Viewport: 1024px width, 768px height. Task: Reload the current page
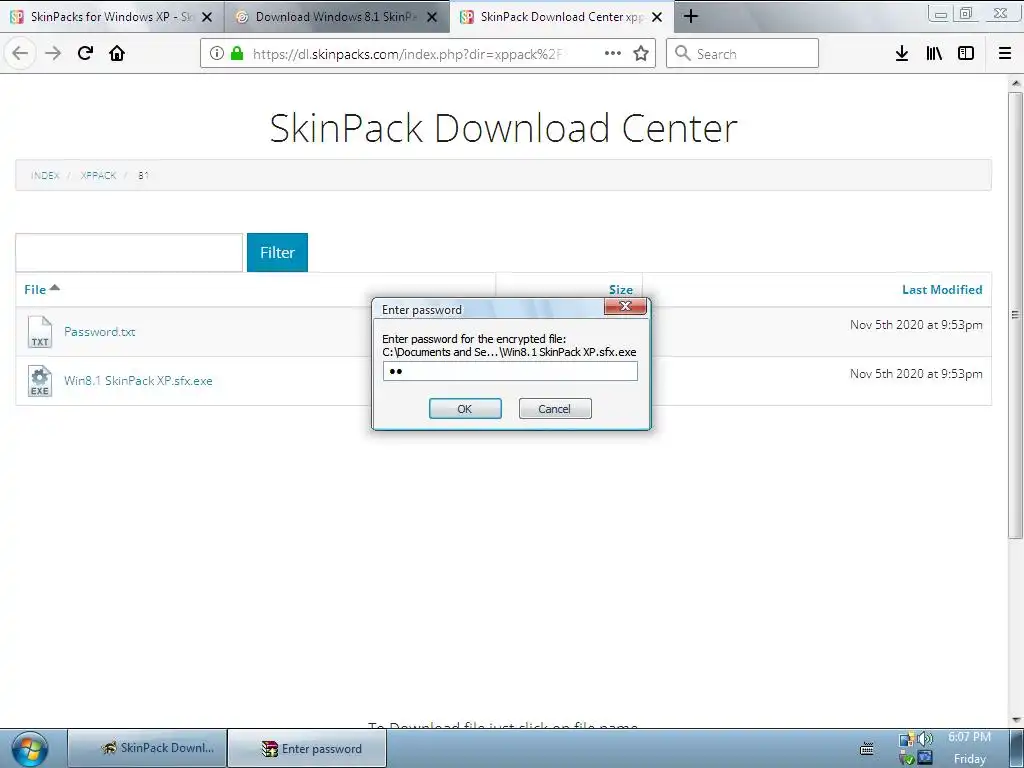click(85, 53)
